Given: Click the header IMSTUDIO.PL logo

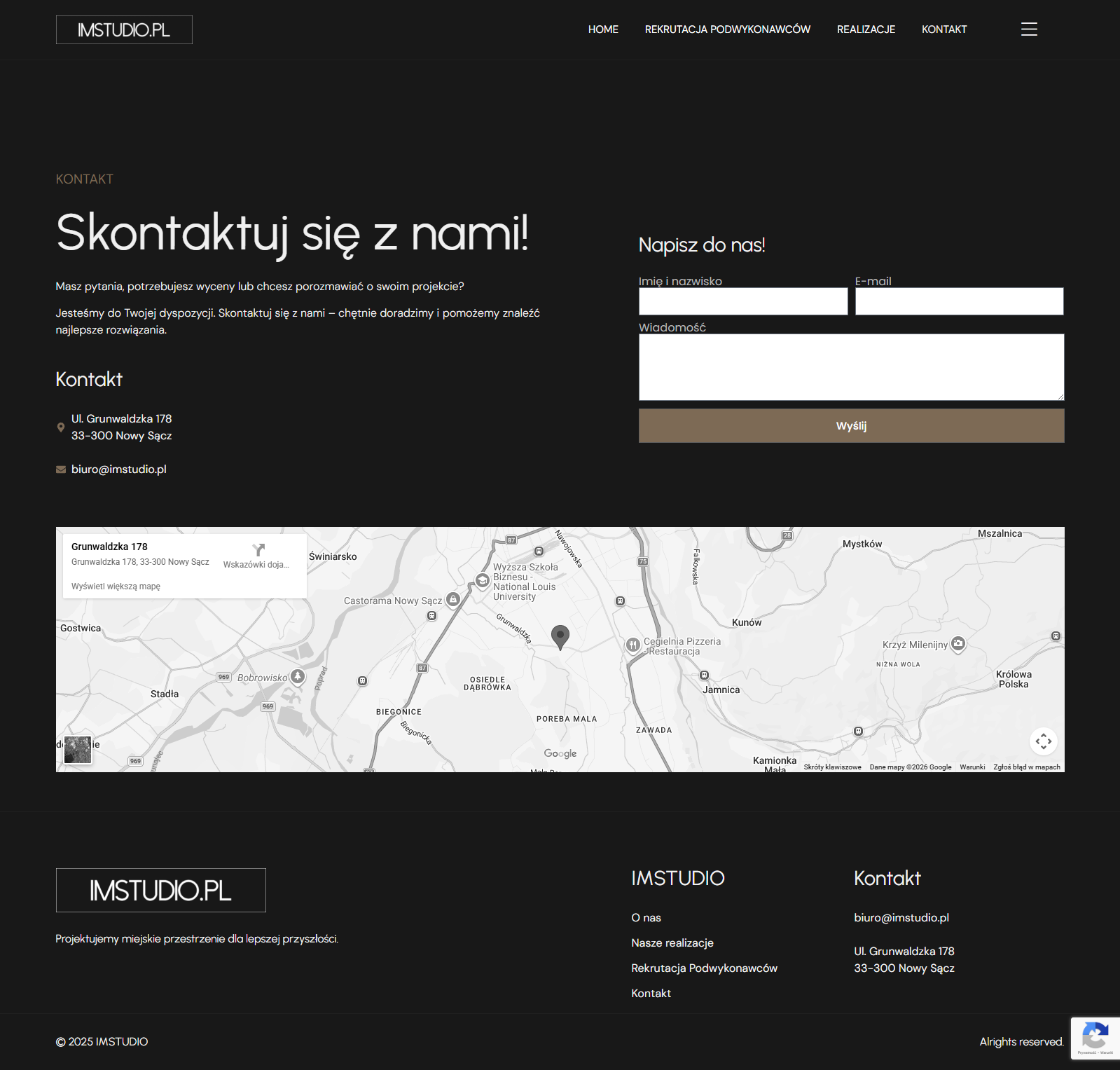Looking at the screenshot, I should 124,30.
